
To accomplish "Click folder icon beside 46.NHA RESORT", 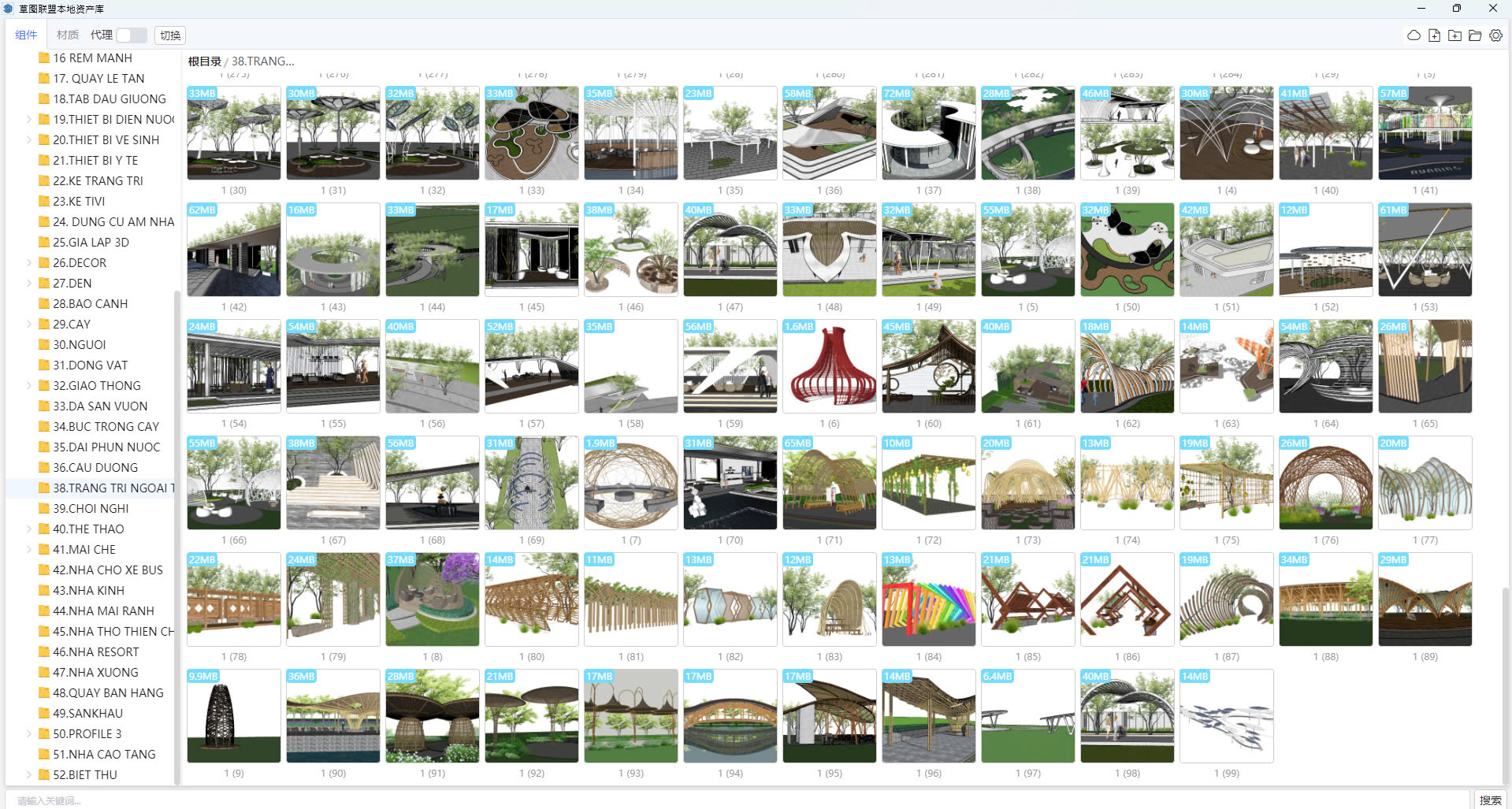I will click(x=44, y=652).
